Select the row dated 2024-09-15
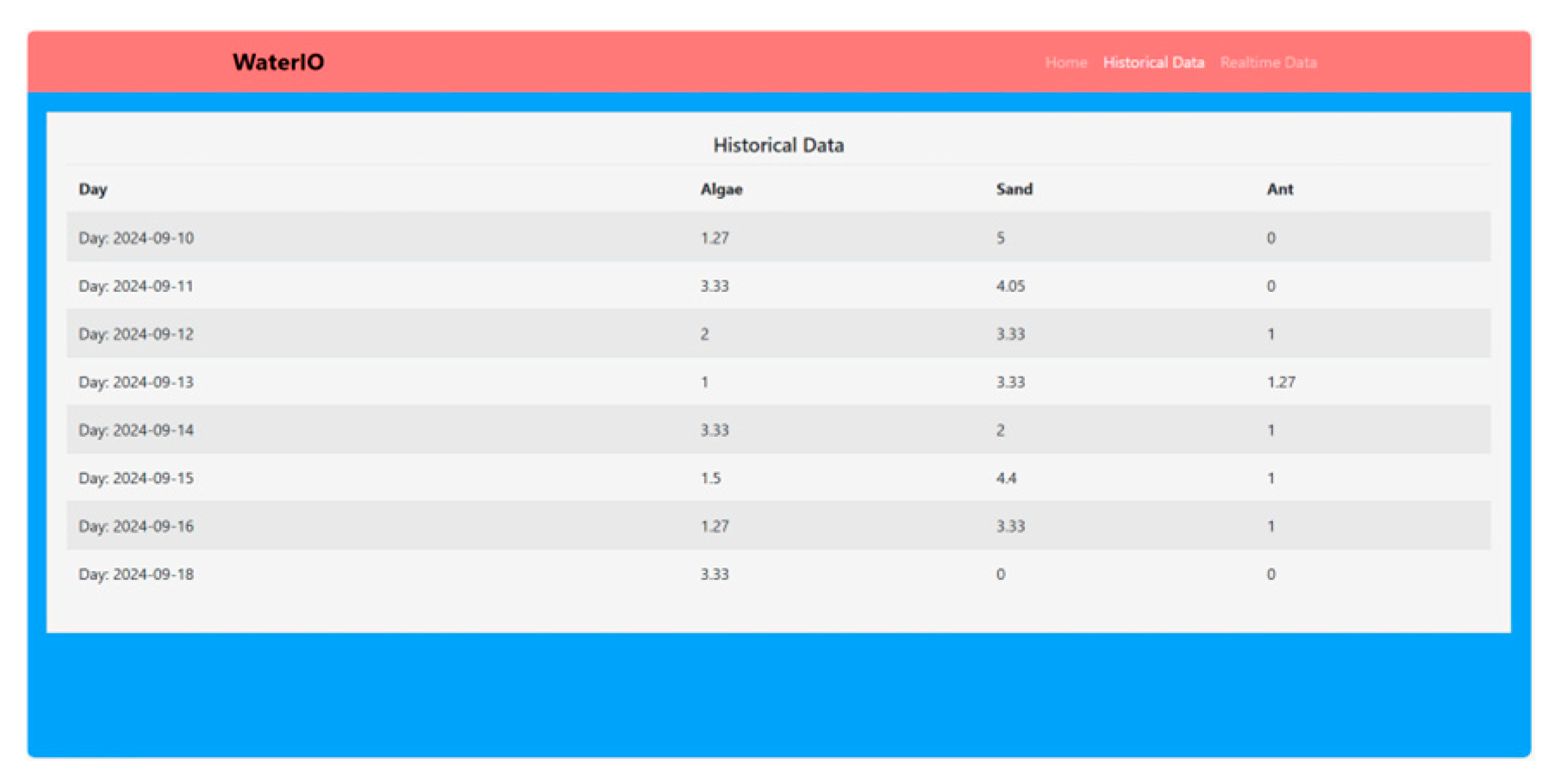This screenshot has width=1555, height=784. tap(136, 478)
